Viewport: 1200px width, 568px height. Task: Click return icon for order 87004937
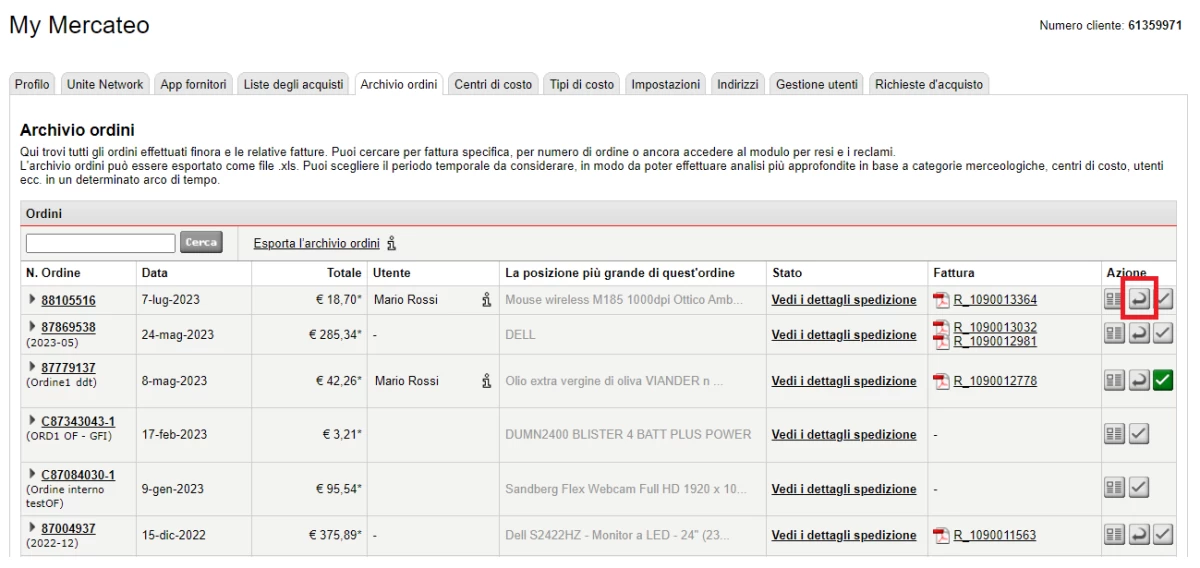click(1139, 535)
